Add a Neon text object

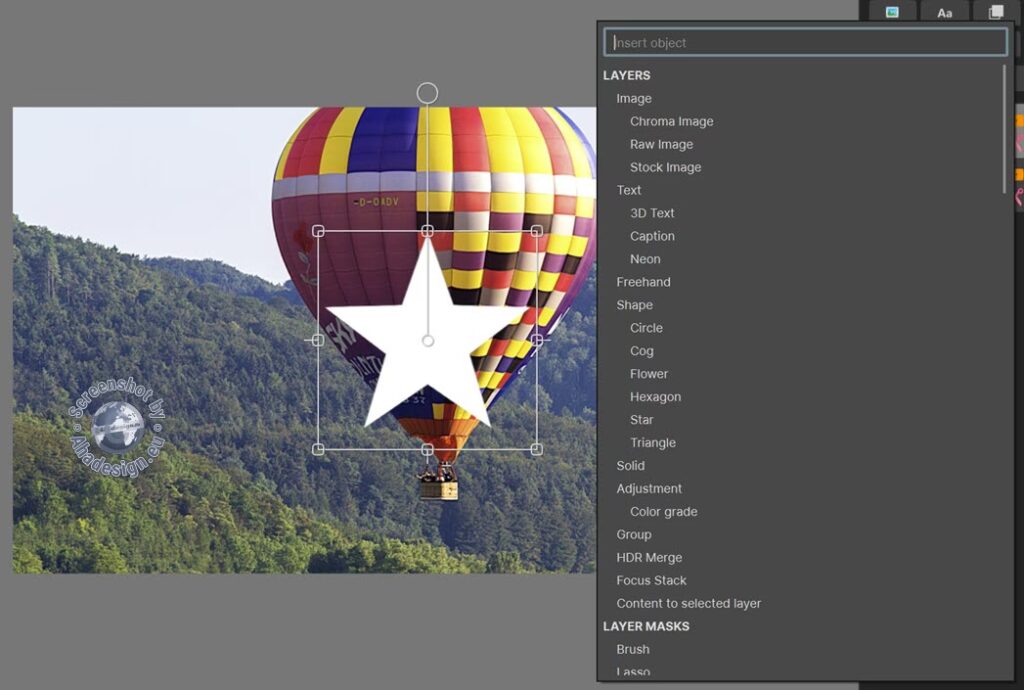pyautogui.click(x=645, y=259)
